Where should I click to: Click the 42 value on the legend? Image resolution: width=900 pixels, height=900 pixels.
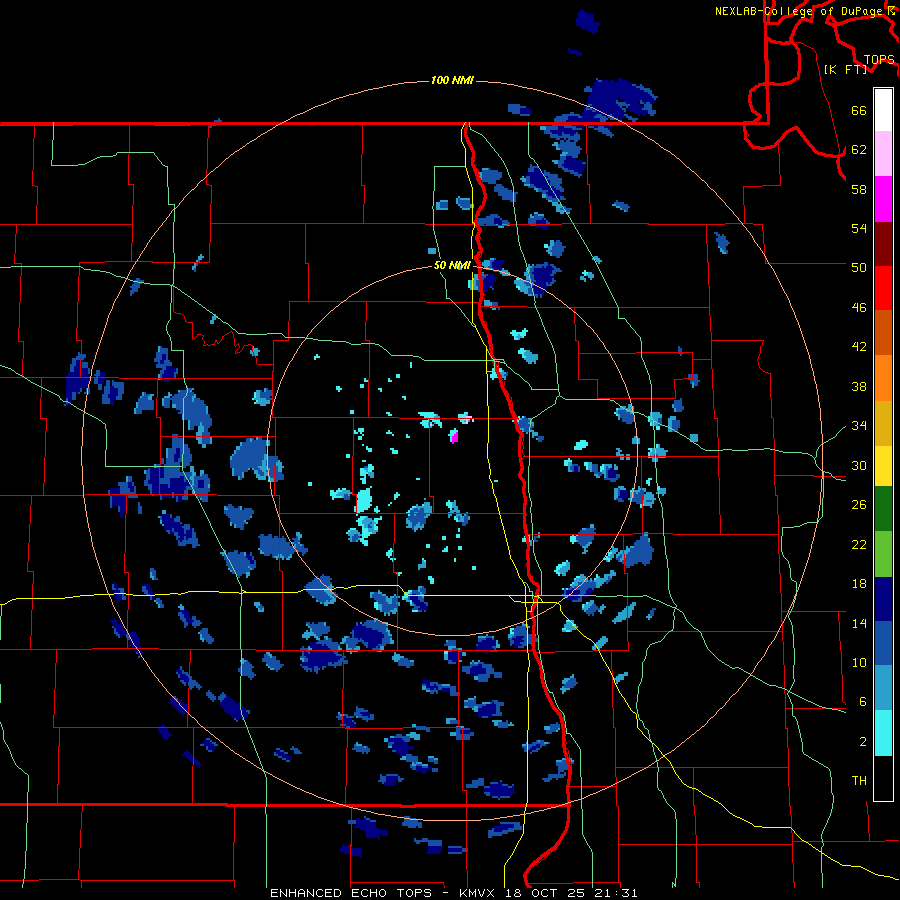[859, 347]
